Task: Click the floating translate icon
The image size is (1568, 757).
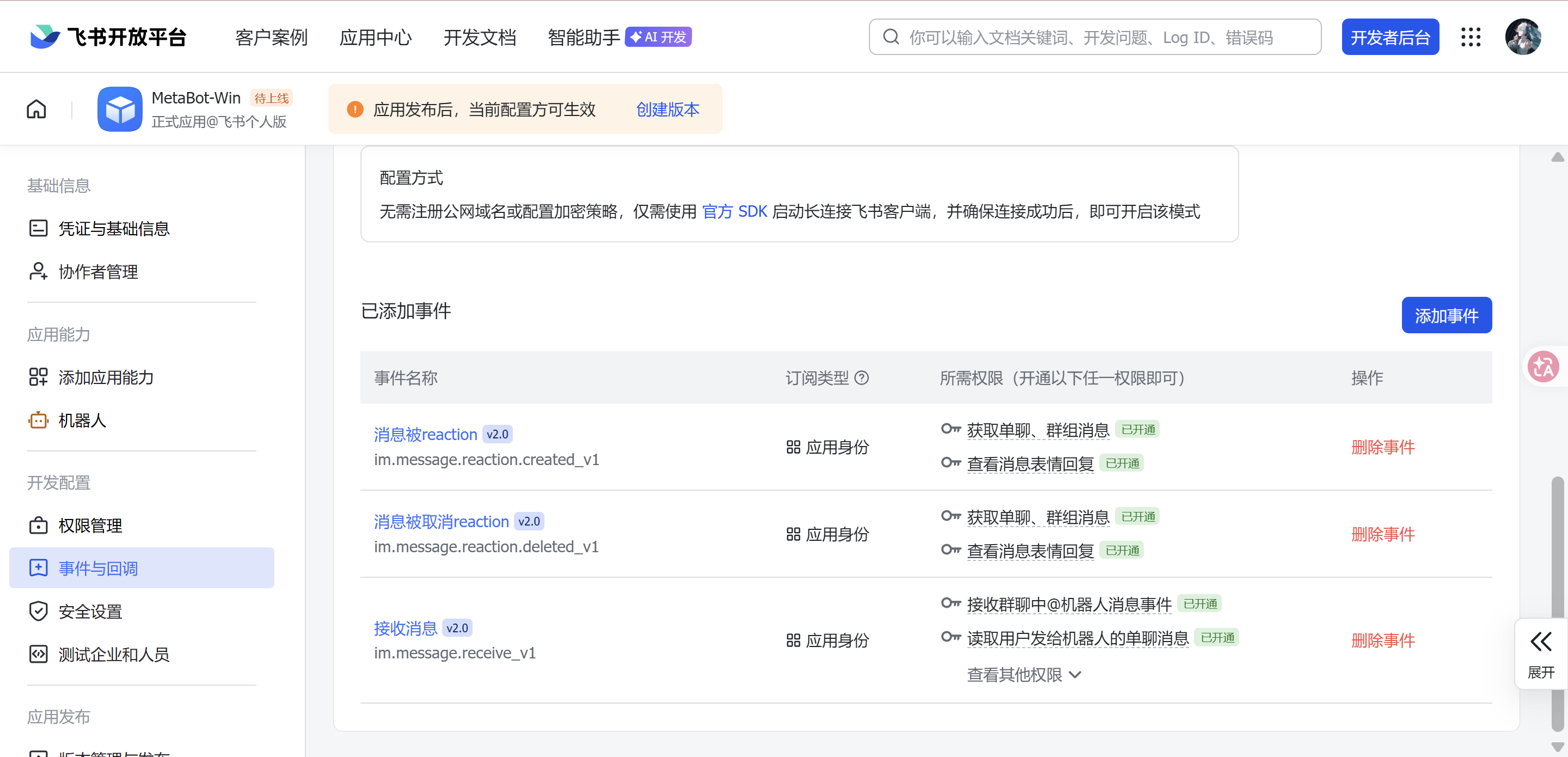Action: [x=1543, y=367]
